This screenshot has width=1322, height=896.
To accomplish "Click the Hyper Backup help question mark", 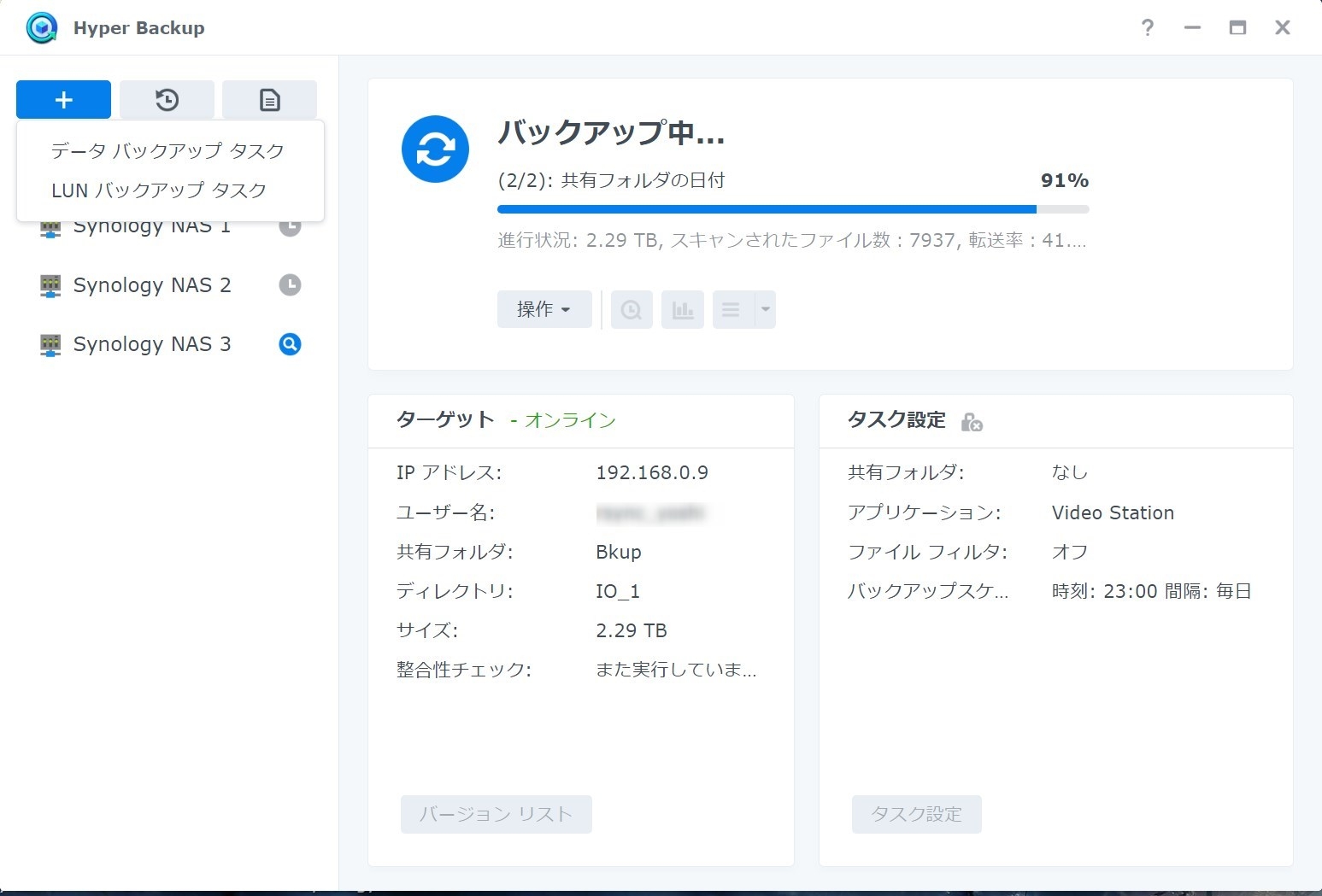I will tap(1147, 28).
